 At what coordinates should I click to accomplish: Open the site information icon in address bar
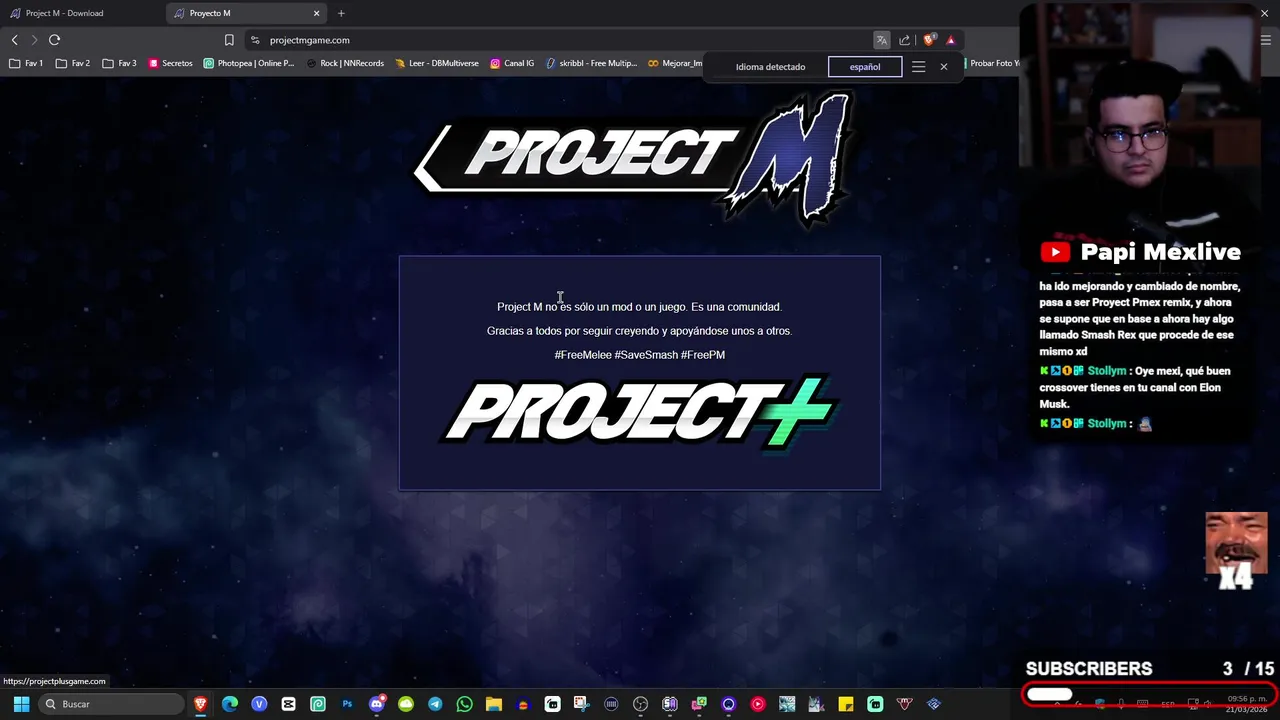(x=255, y=40)
